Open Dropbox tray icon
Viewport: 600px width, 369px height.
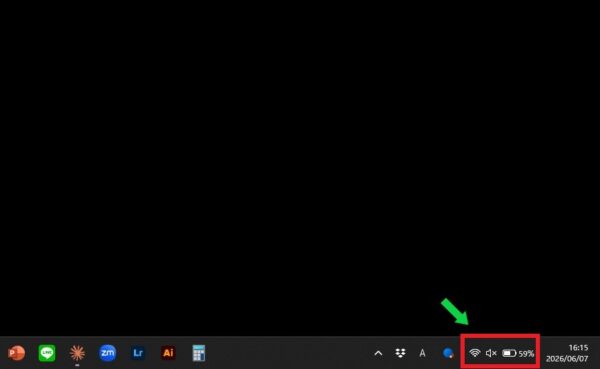[x=400, y=353]
